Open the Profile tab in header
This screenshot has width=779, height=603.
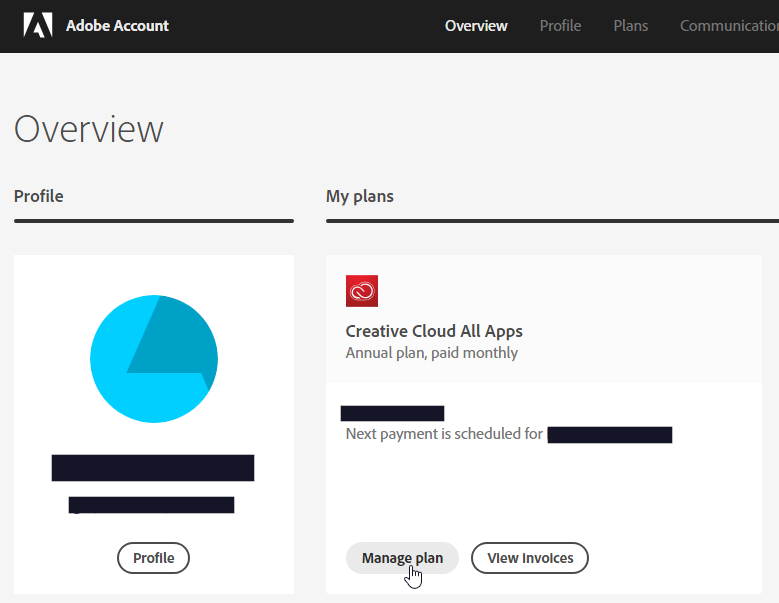[560, 26]
